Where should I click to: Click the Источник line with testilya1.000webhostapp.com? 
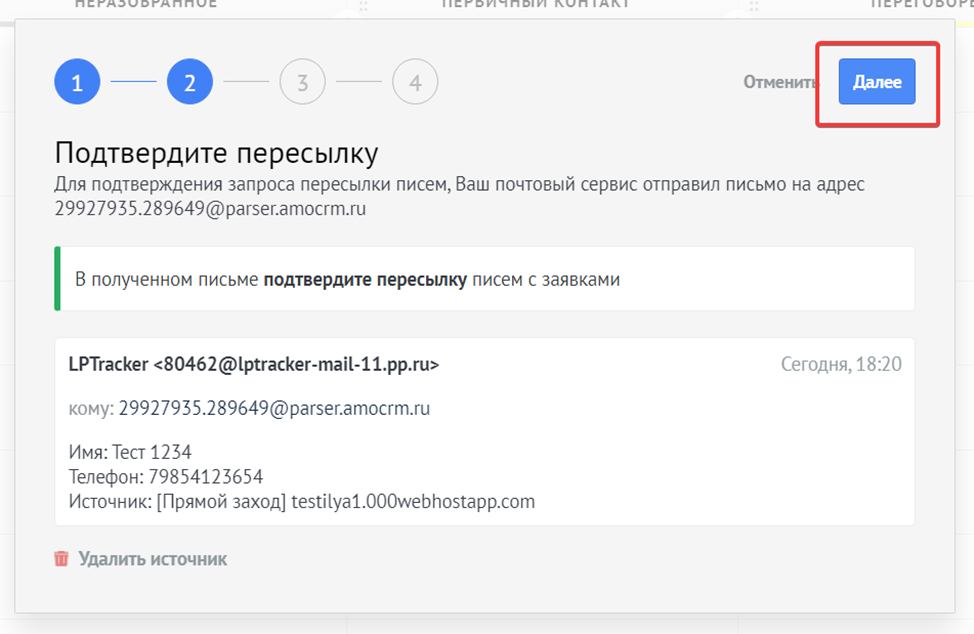[x=301, y=501]
